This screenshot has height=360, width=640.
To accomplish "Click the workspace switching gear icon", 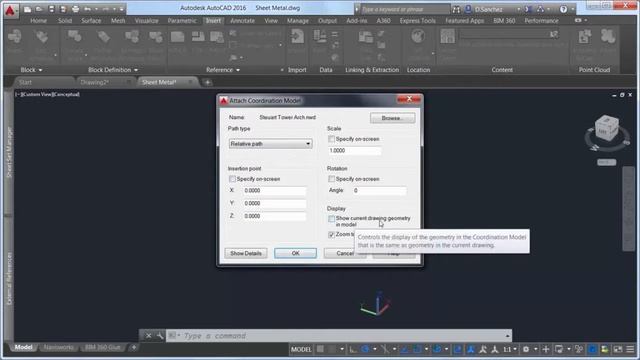I will tap(526, 349).
